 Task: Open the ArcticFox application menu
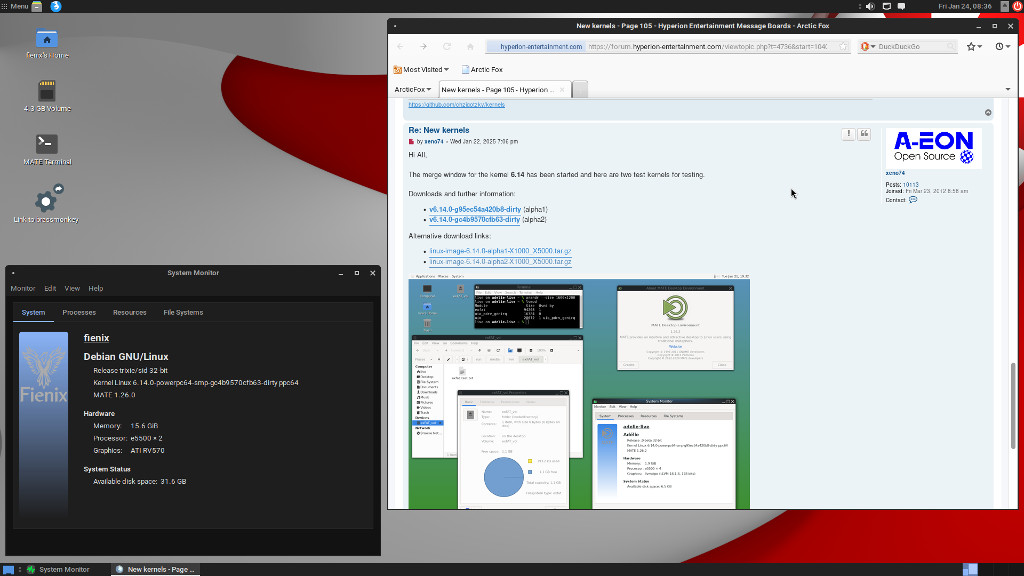pyautogui.click(x=413, y=89)
